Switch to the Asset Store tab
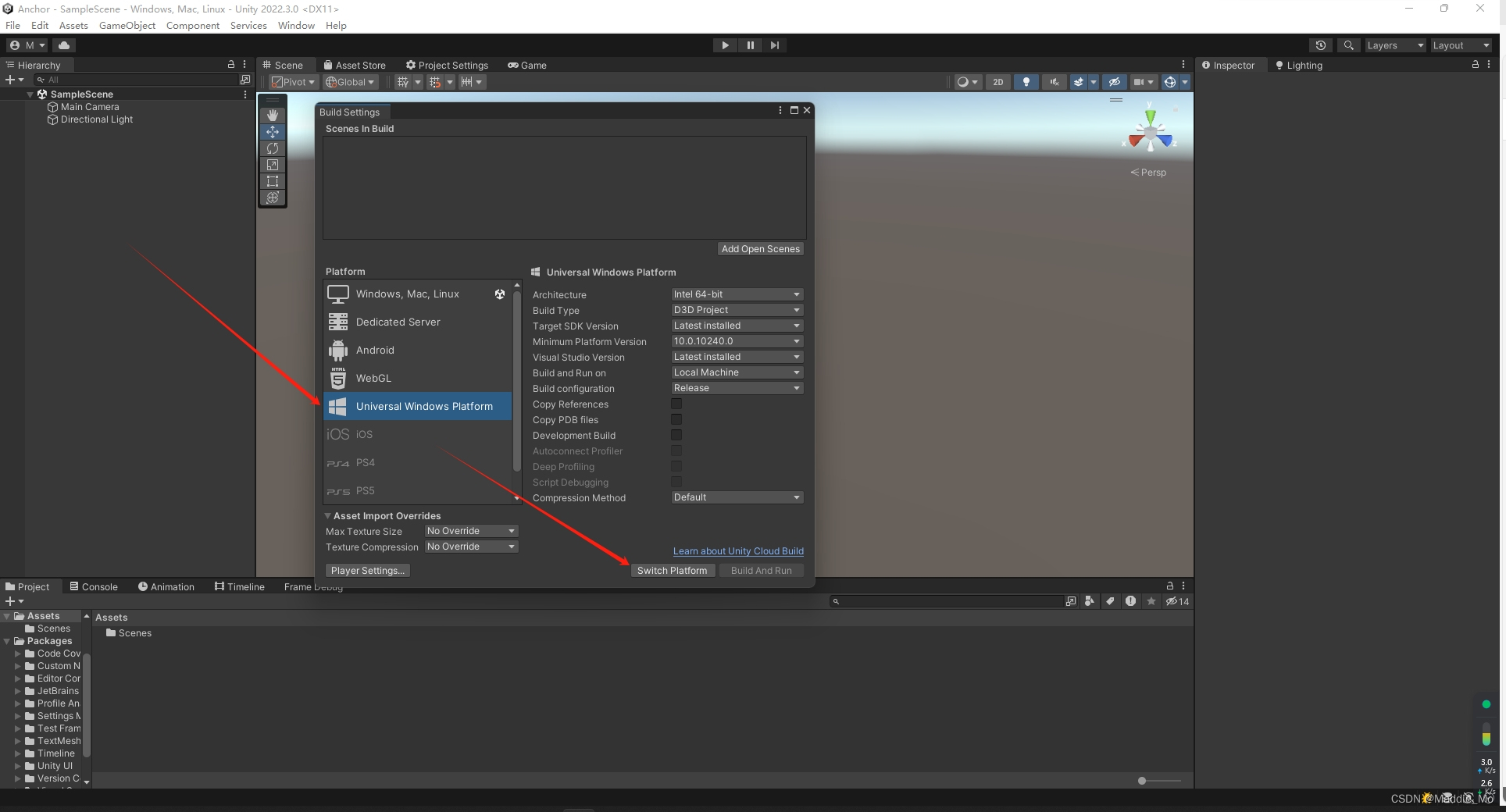This screenshot has height=812, width=1506. tap(355, 66)
